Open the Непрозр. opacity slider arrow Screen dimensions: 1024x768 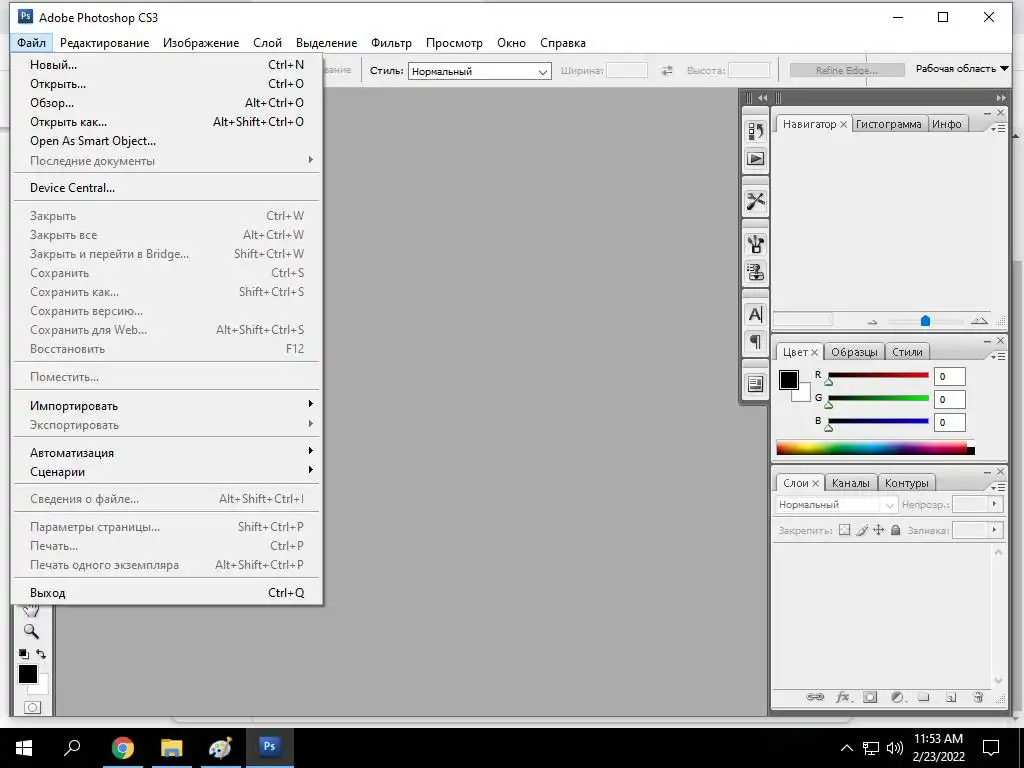[x=995, y=504]
